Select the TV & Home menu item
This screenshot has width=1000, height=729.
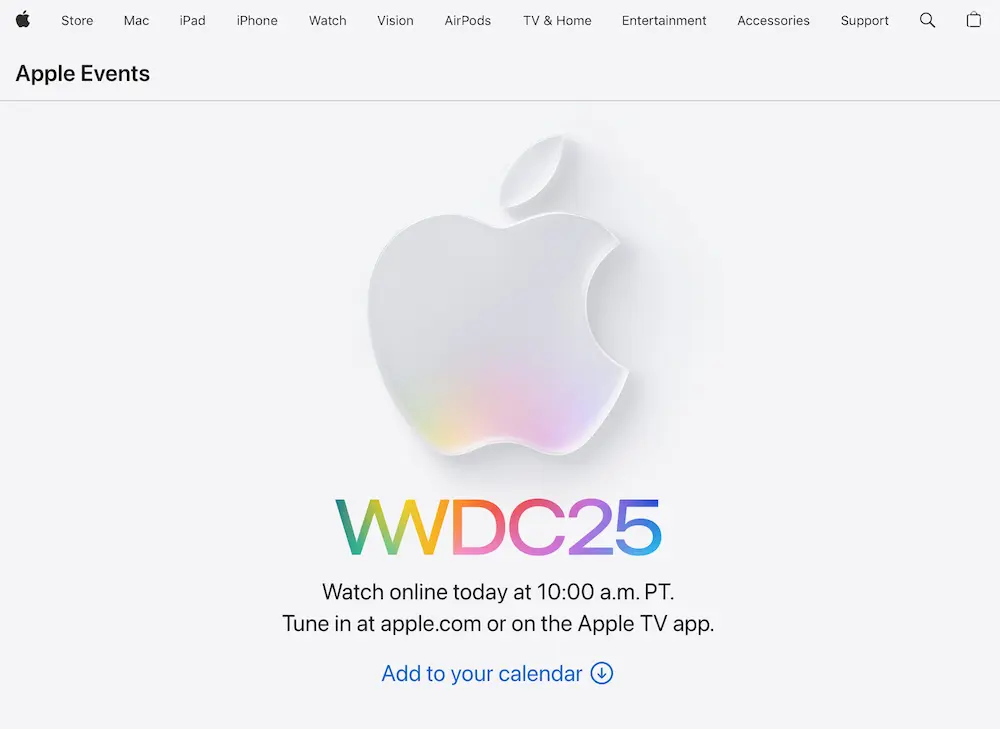[557, 20]
